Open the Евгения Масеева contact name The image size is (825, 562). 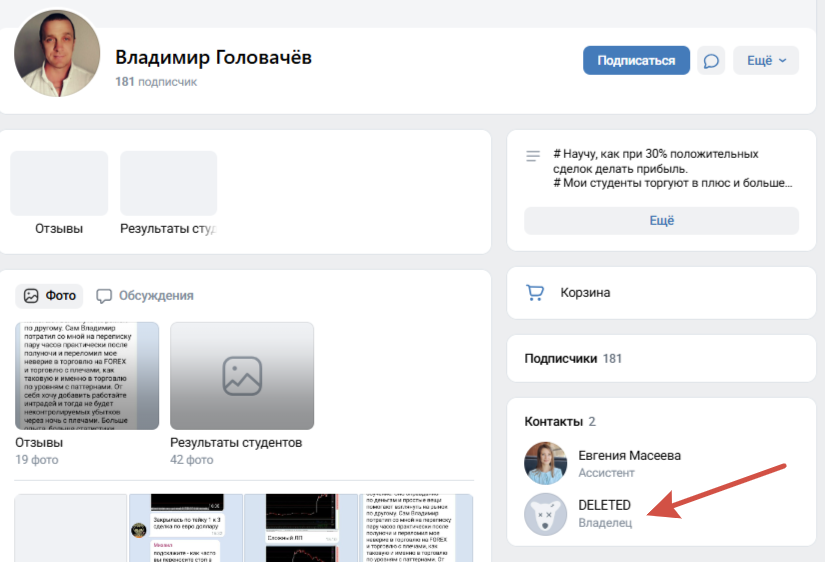629,456
